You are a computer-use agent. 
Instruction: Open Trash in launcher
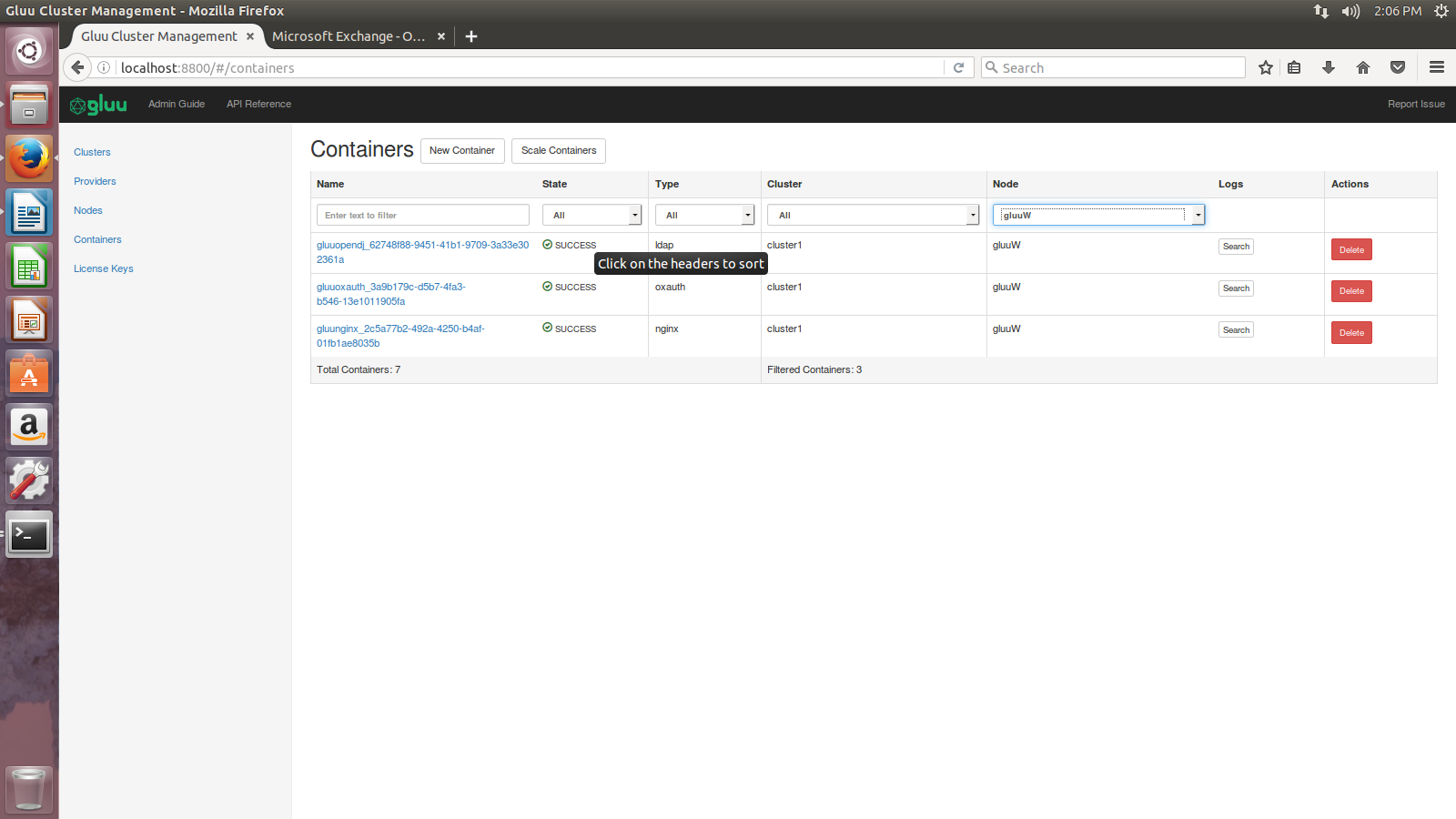(x=29, y=788)
